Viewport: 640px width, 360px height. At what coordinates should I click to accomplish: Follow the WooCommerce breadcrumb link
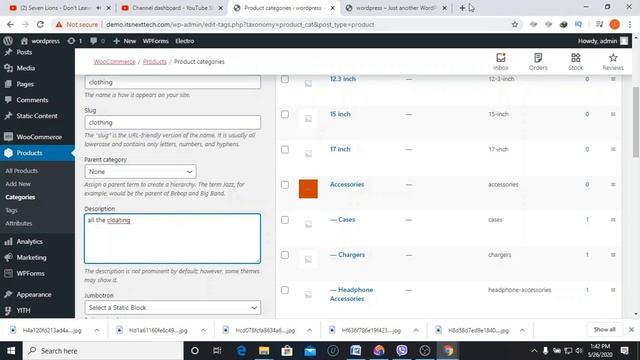(114, 62)
